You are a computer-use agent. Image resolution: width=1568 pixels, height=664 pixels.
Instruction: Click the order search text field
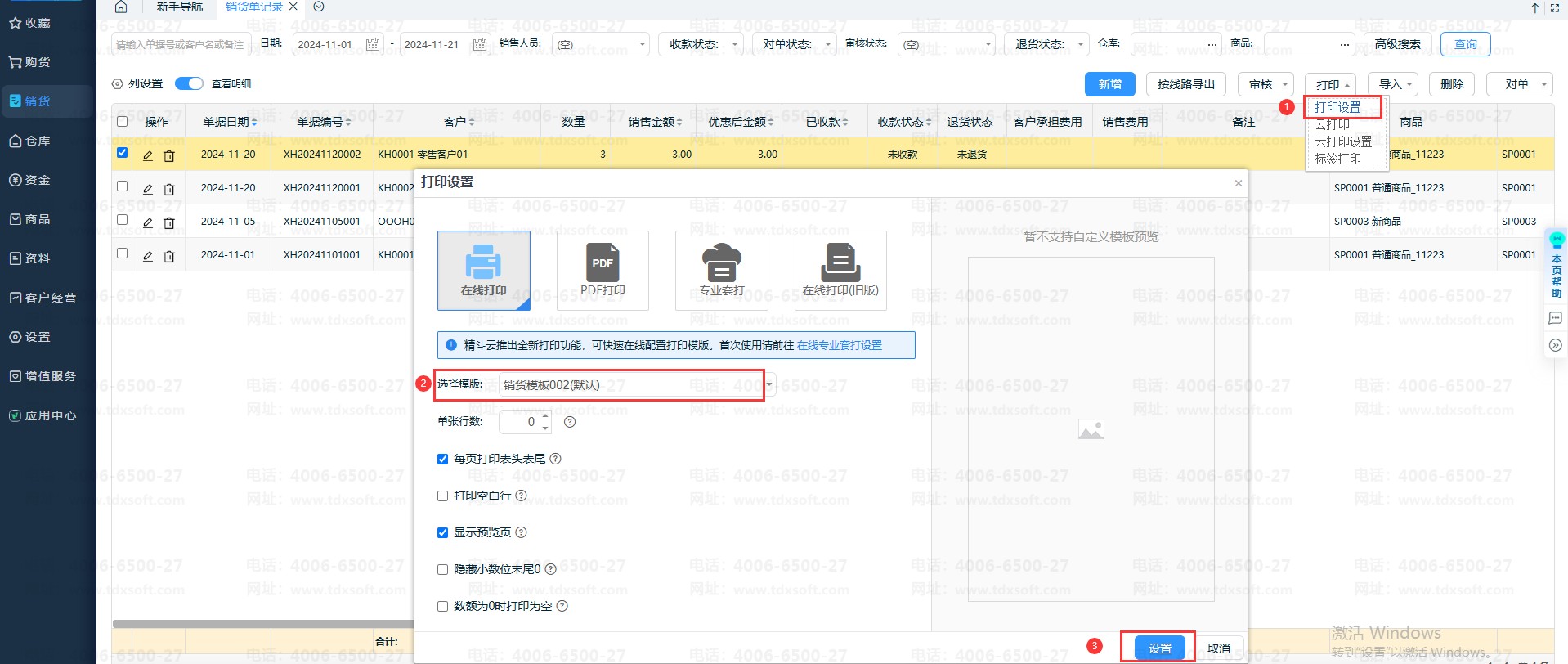click(x=180, y=44)
